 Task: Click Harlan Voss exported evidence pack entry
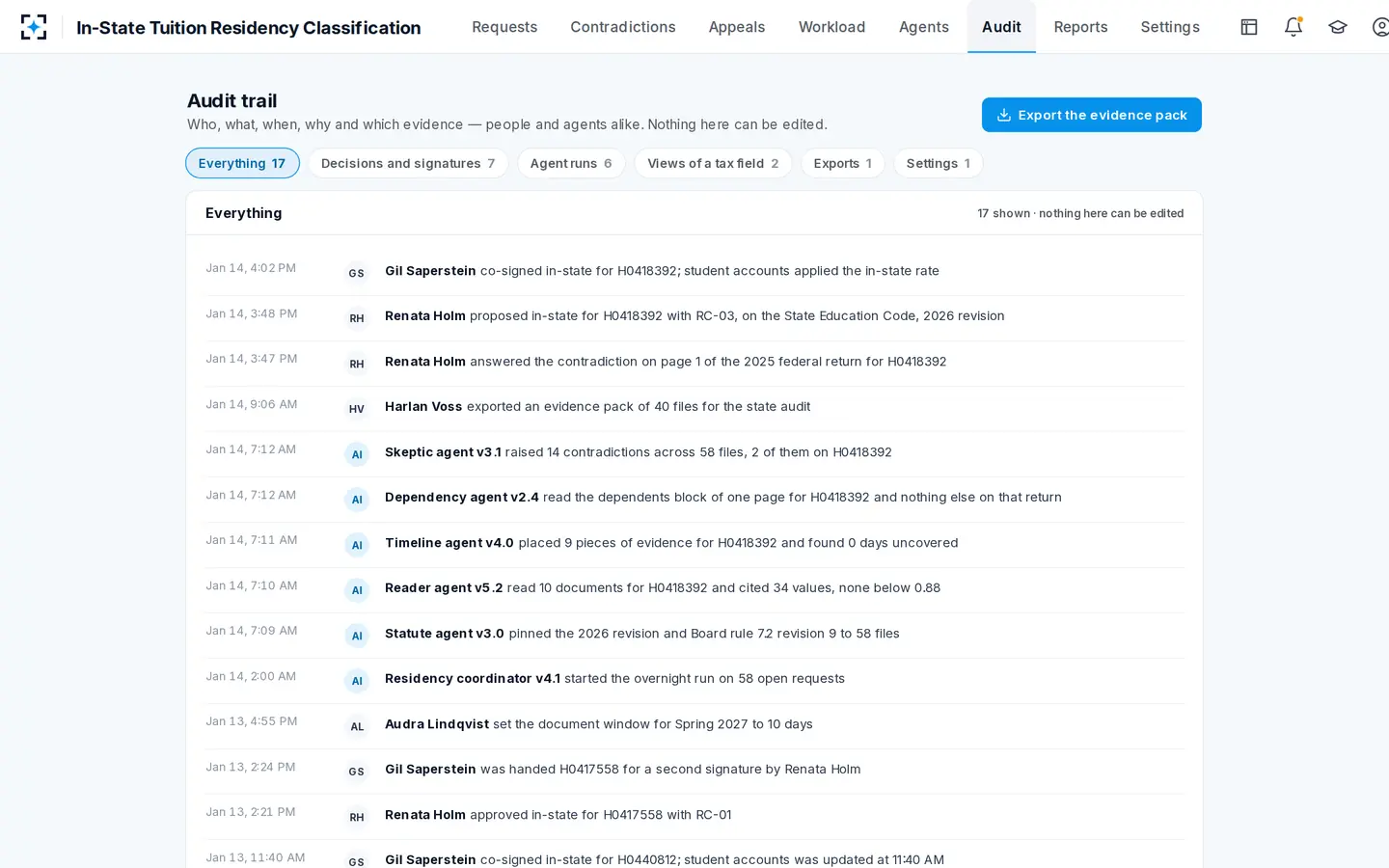pos(694,408)
